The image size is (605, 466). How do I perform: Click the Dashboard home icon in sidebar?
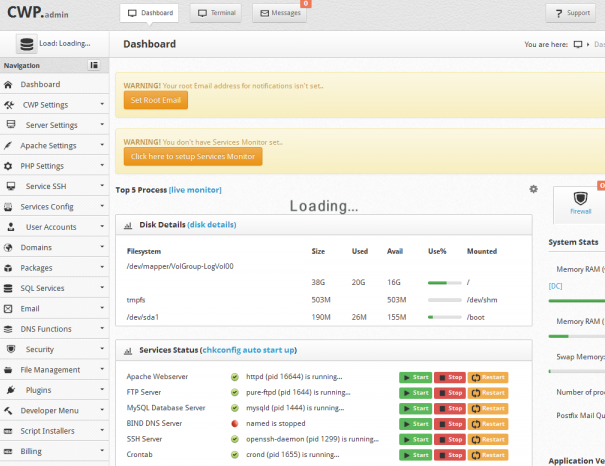[8, 84]
